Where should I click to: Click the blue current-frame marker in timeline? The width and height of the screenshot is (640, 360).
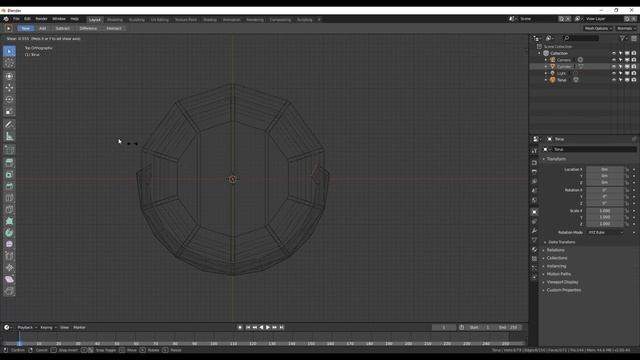[x=19, y=344]
